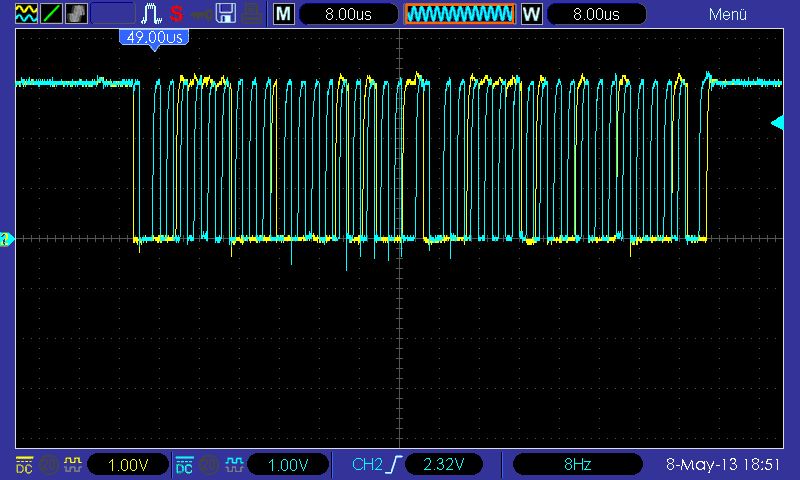Click the W window timebase button
This screenshot has width=800, height=480.
531,14
